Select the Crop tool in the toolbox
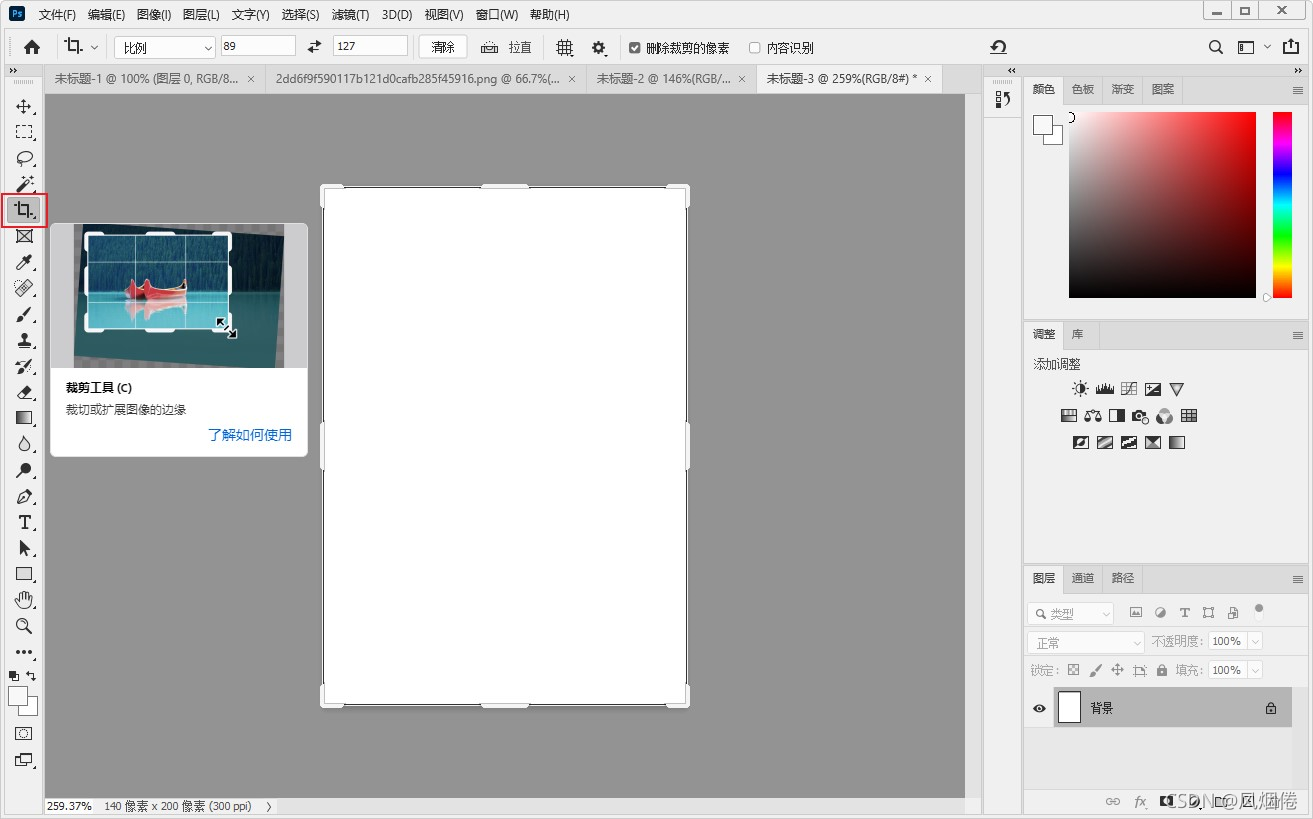Viewport: 1313px width, 819px height. 24,210
